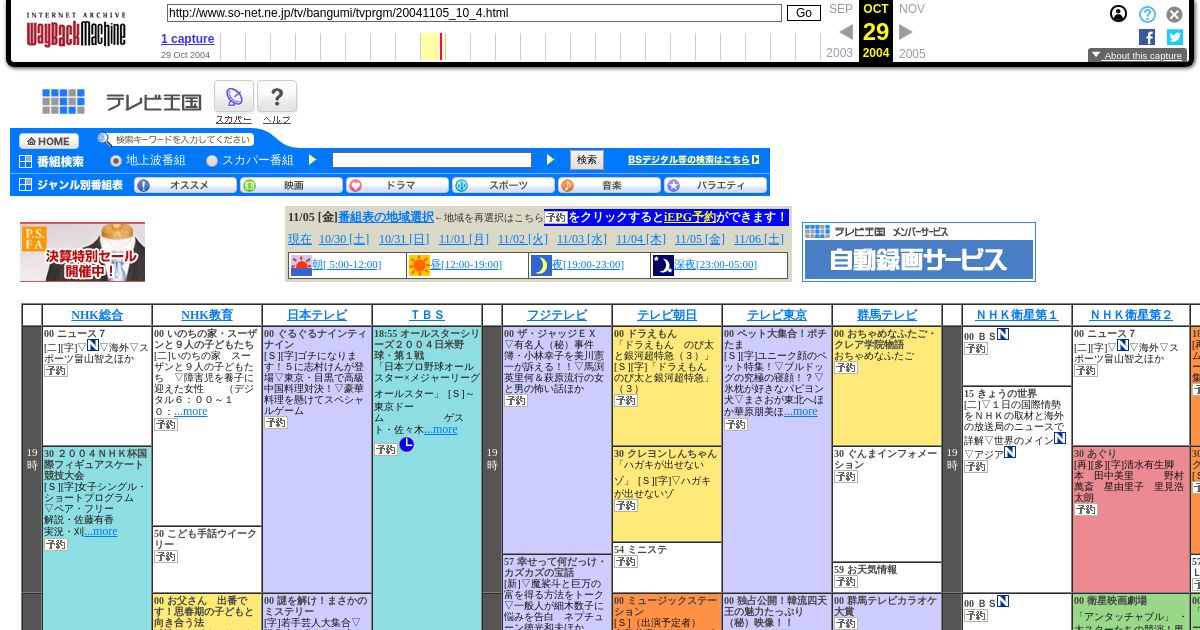Select the late-night moon and stars icon 深夜
Image resolution: width=1200 pixels, height=630 pixels.
(x=663, y=265)
